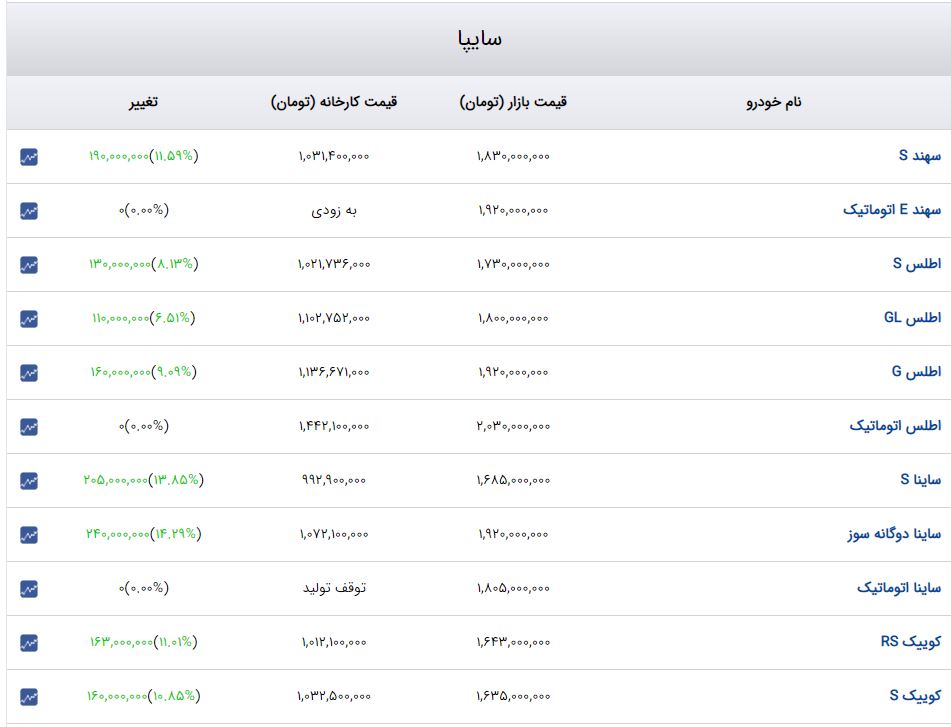Viewport: 951px width, 727px height.
Task: Select factory price ۱,۰۳۱,۴۰۰,۰۰۰ of سهند S
Action: pyautogui.click(x=334, y=156)
